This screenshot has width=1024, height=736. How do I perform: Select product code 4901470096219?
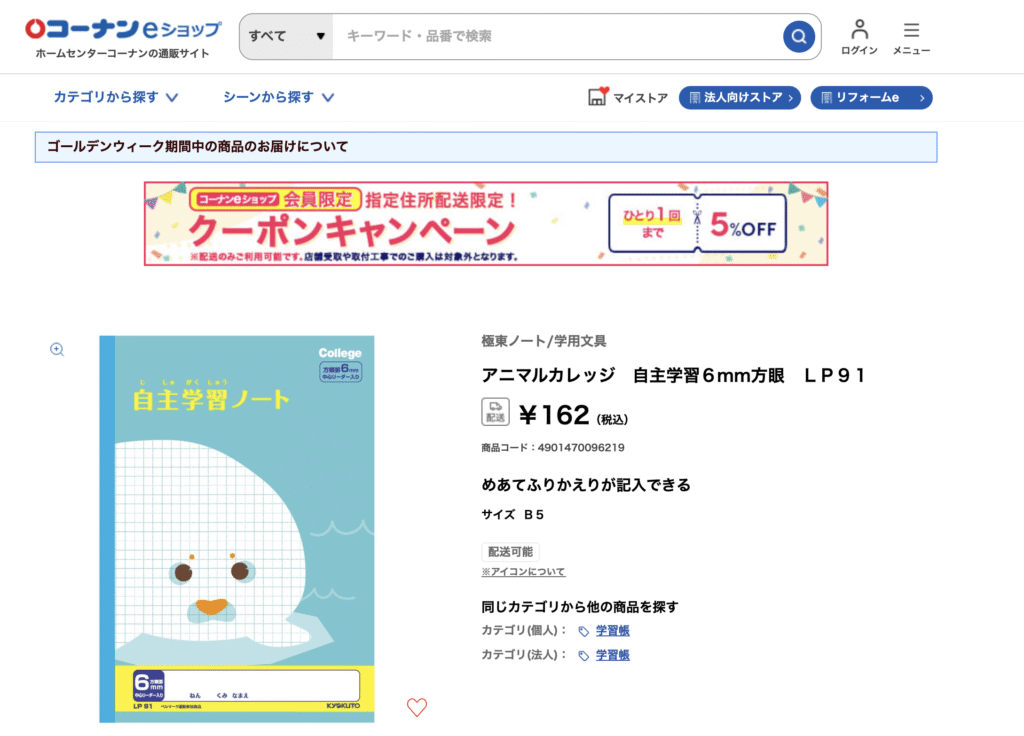tap(581, 448)
